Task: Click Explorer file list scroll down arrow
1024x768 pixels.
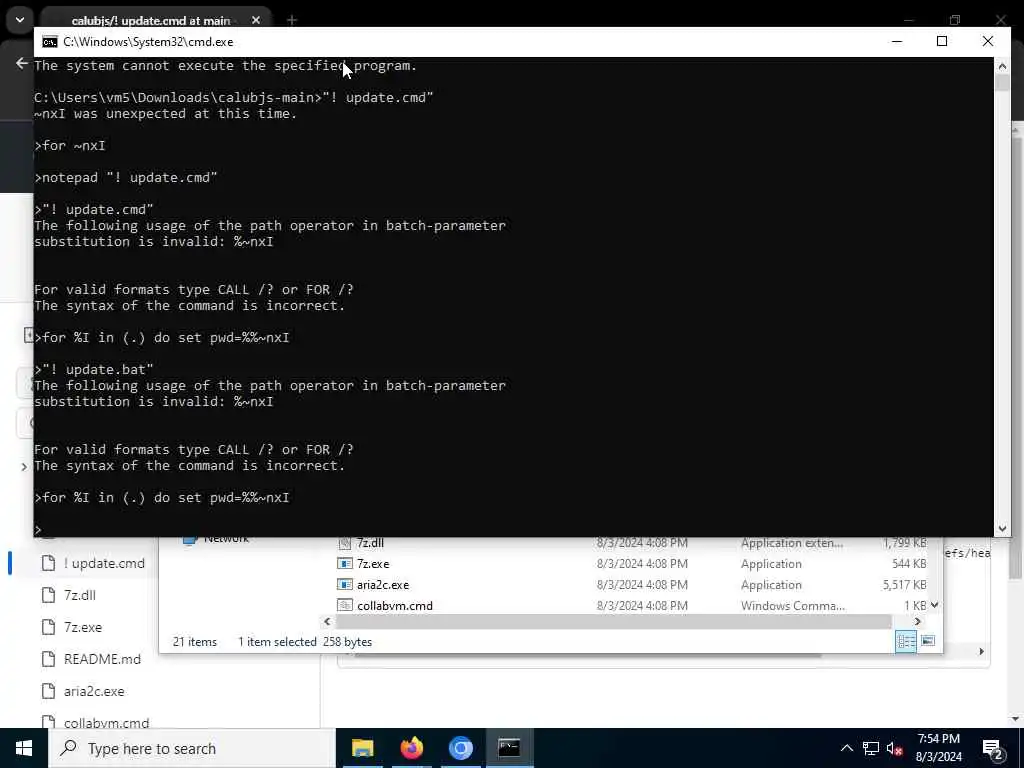Action: click(x=935, y=605)
